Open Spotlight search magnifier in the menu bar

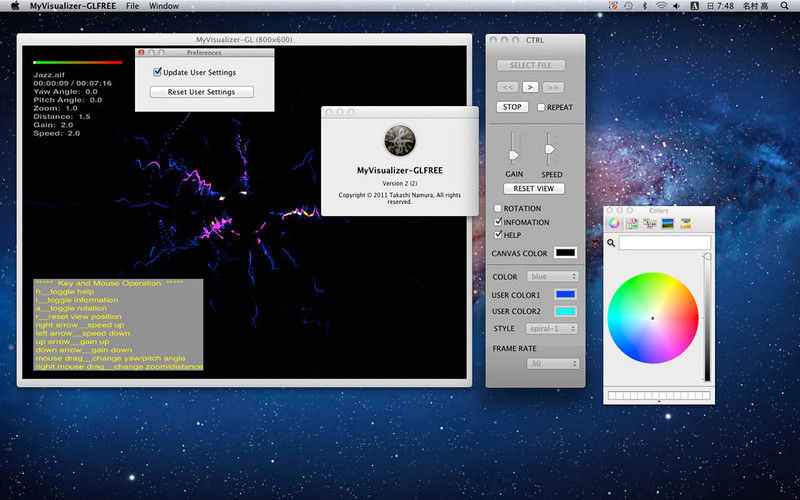click(x=784, y=6)
